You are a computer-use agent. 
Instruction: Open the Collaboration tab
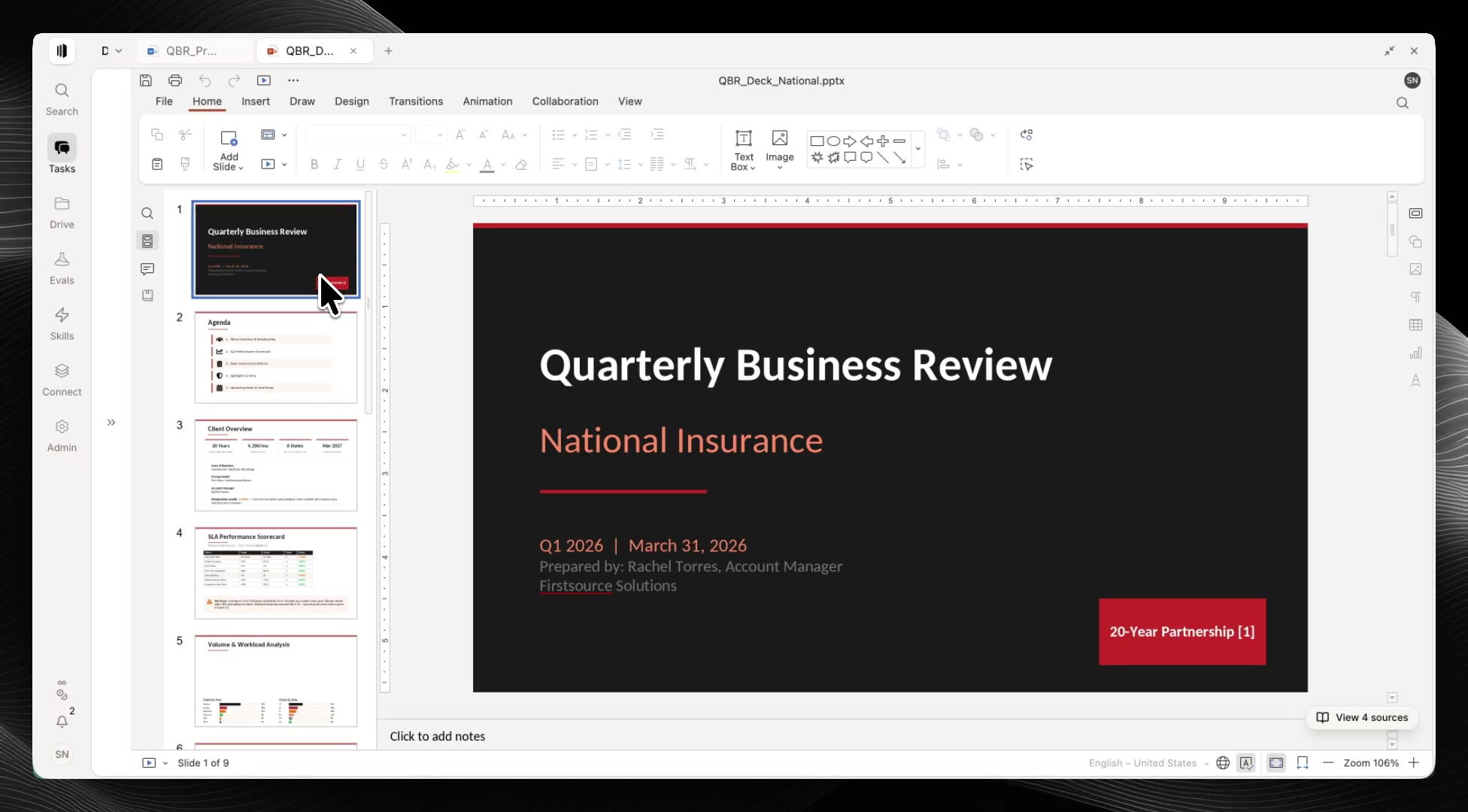click(566, 101)
